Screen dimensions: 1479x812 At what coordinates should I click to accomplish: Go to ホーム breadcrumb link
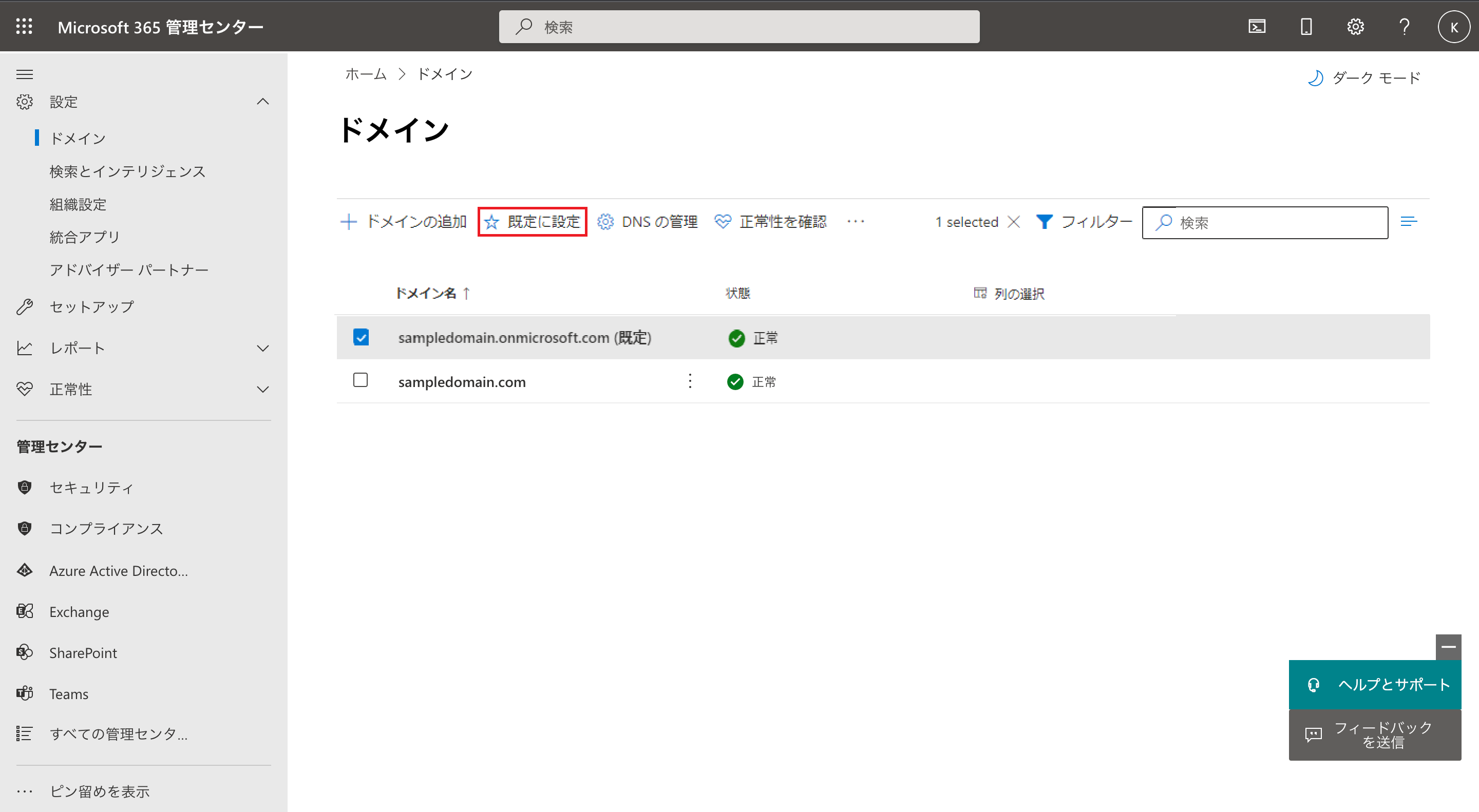pyautogui.click(x=366, y=74)
